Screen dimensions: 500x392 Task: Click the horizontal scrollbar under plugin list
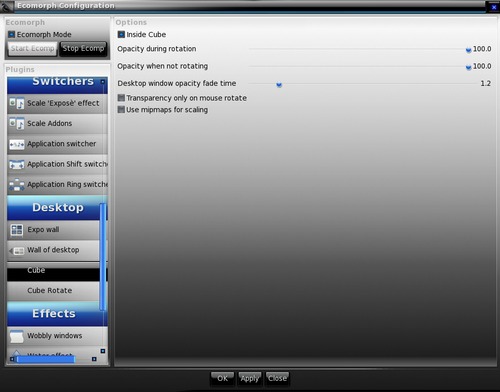(46, 359)
